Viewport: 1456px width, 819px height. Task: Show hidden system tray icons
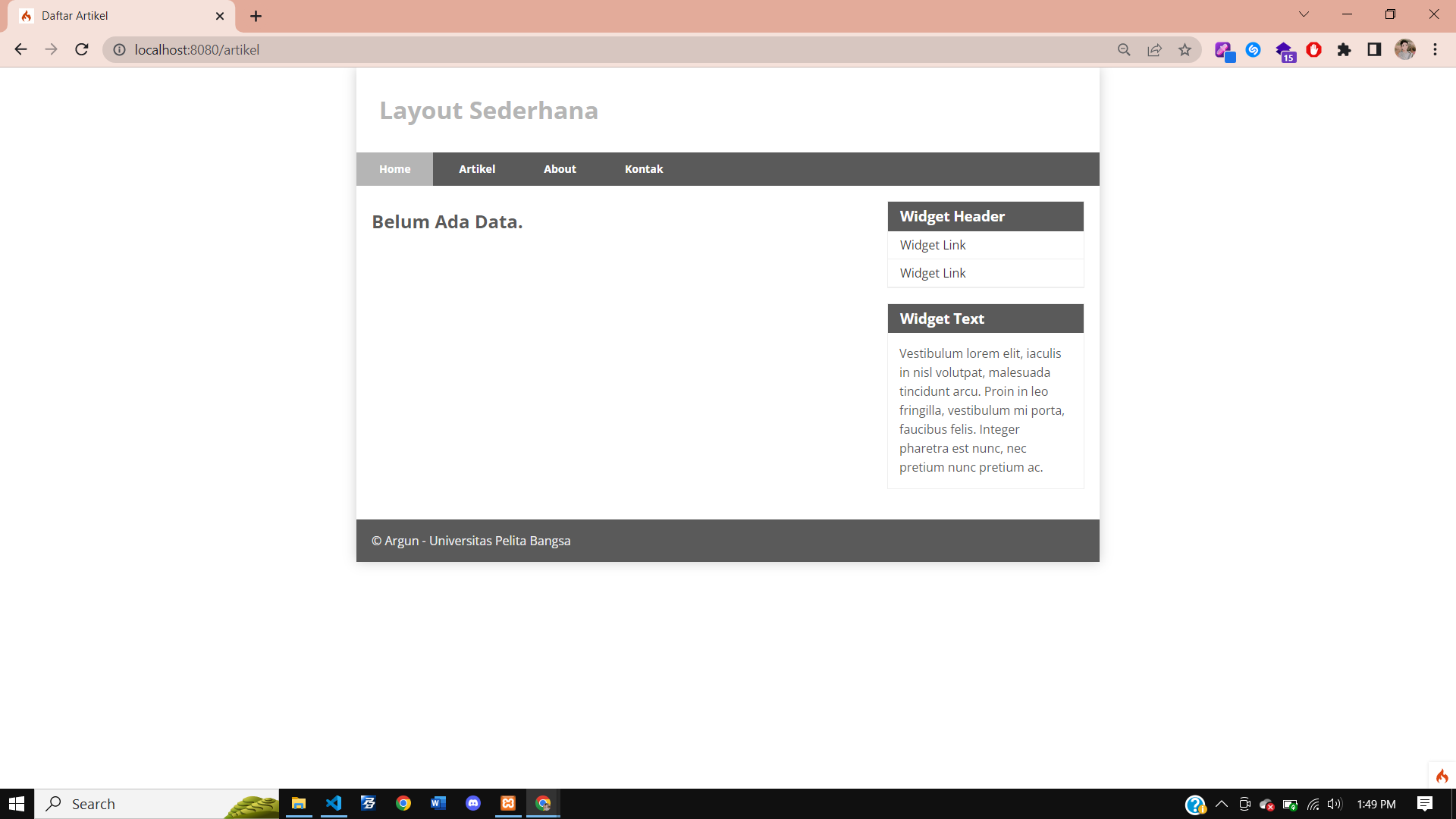click(x=1221, y=804)
